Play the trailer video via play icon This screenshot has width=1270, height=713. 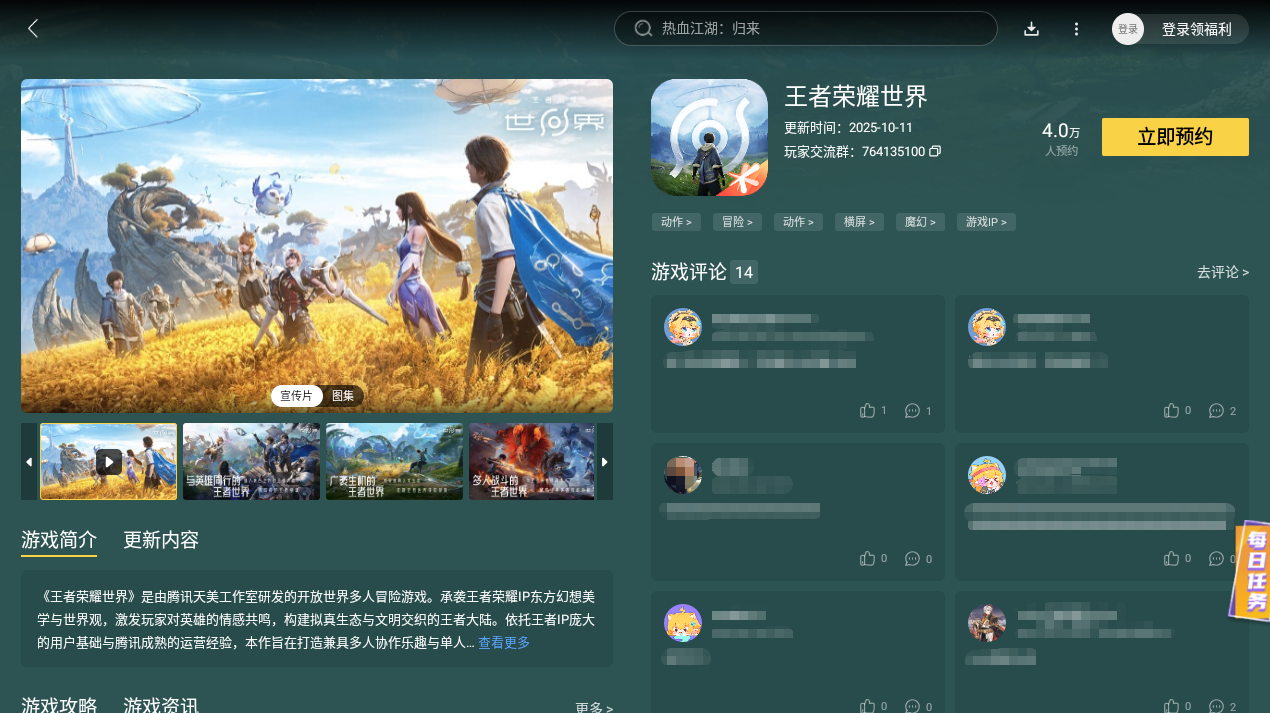coord(111,461)
